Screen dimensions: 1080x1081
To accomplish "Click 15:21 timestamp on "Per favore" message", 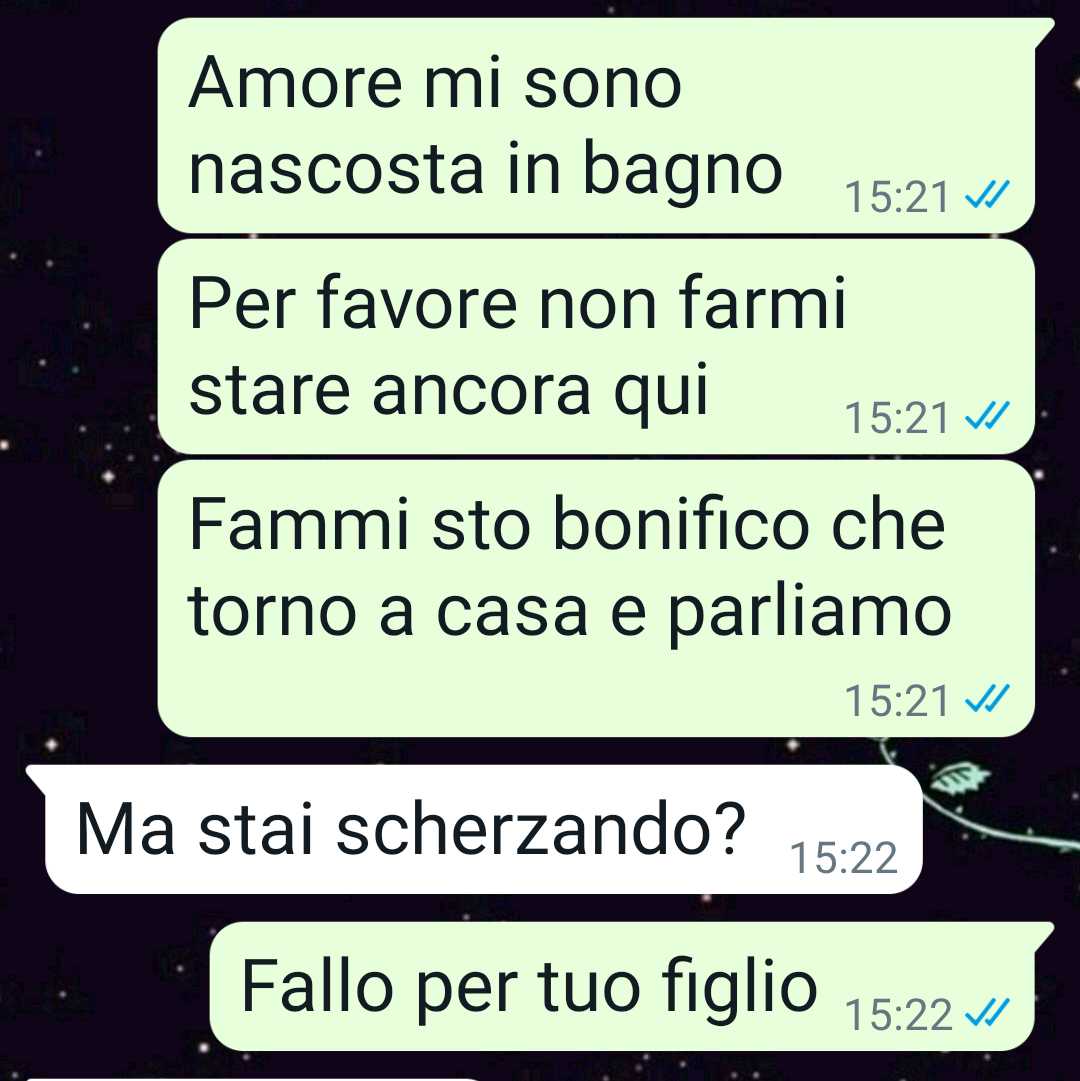I will [897, 418].
